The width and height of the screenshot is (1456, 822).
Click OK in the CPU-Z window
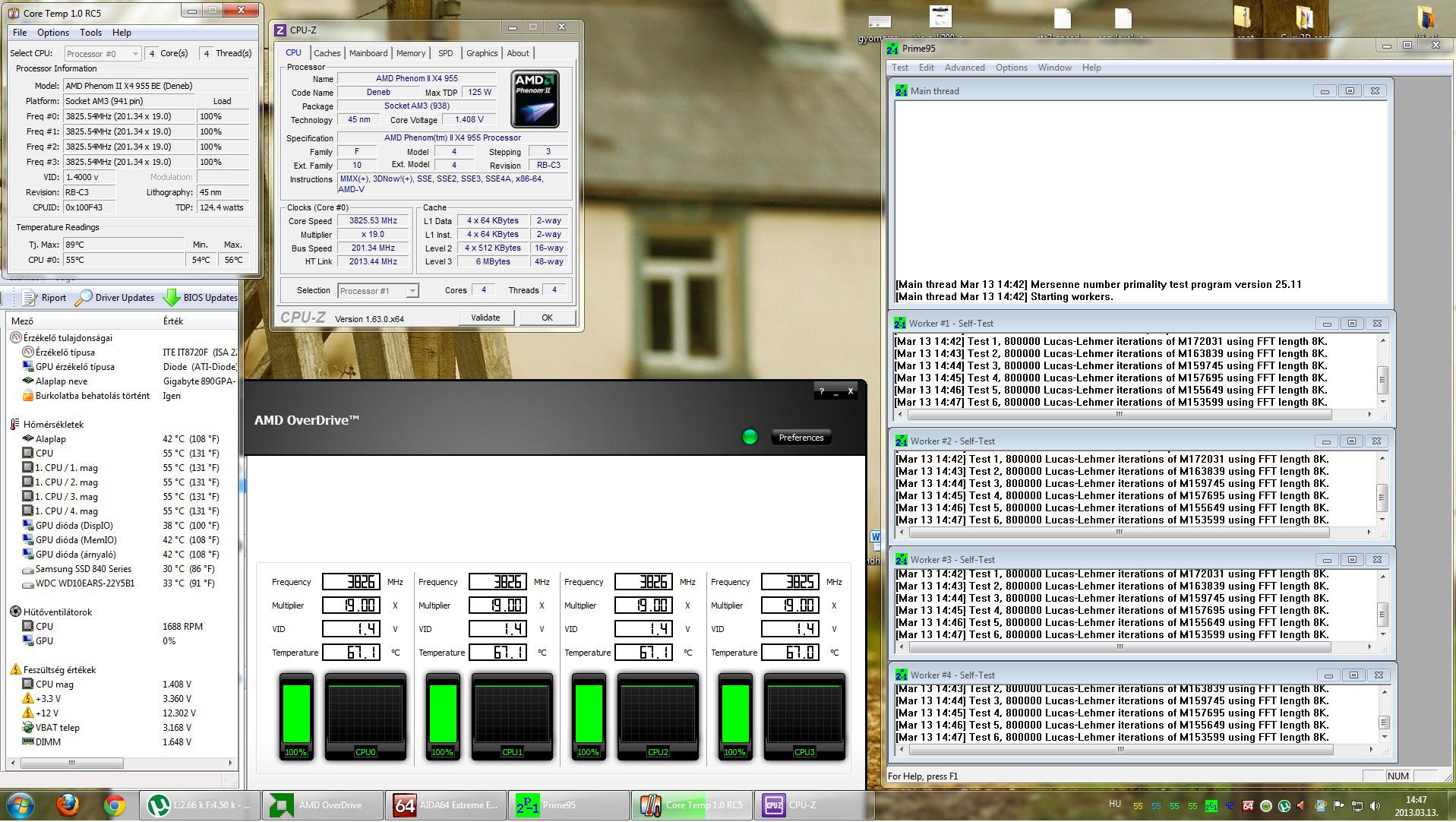pyautogui.click(x=547, y=318)
